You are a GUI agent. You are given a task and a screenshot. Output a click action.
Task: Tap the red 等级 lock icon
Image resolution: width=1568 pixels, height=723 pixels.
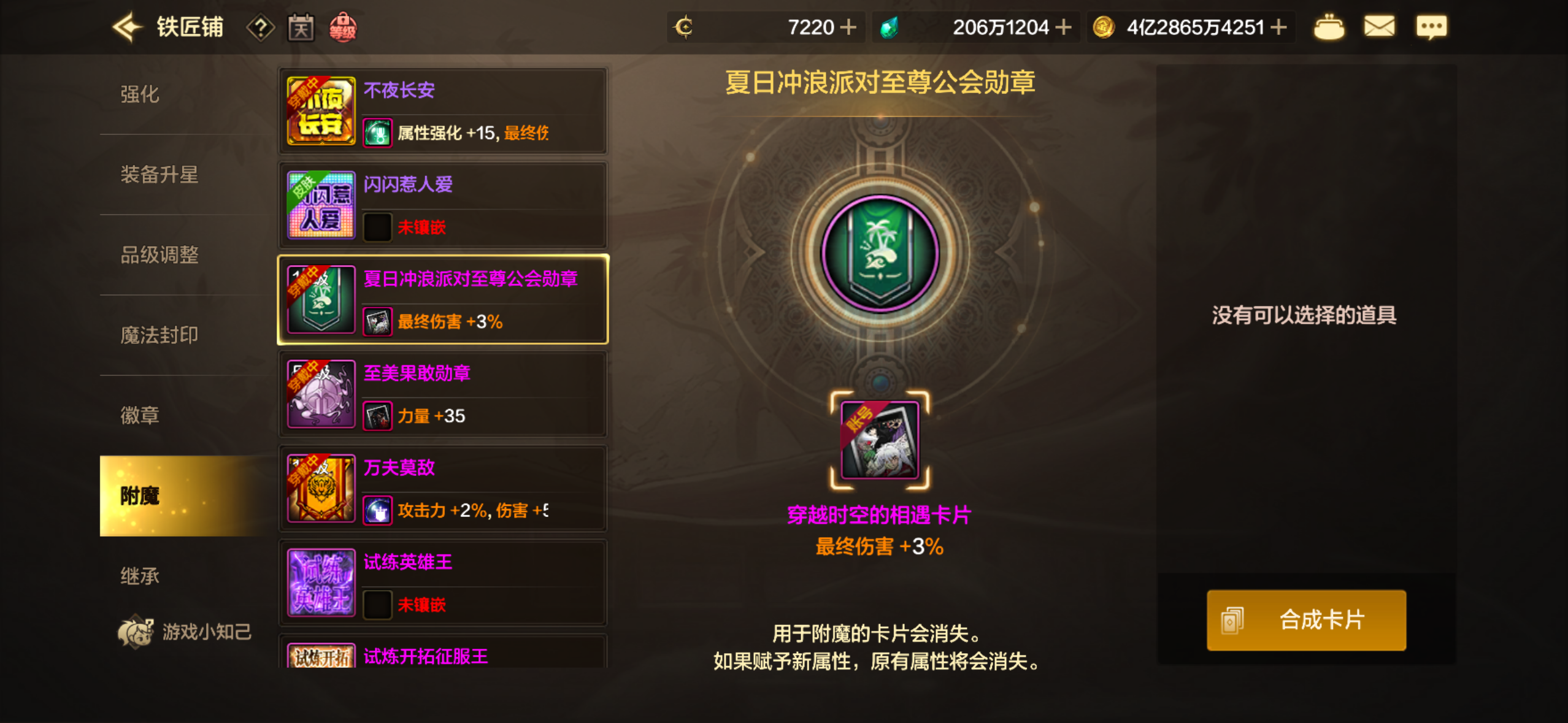[343, 28]
